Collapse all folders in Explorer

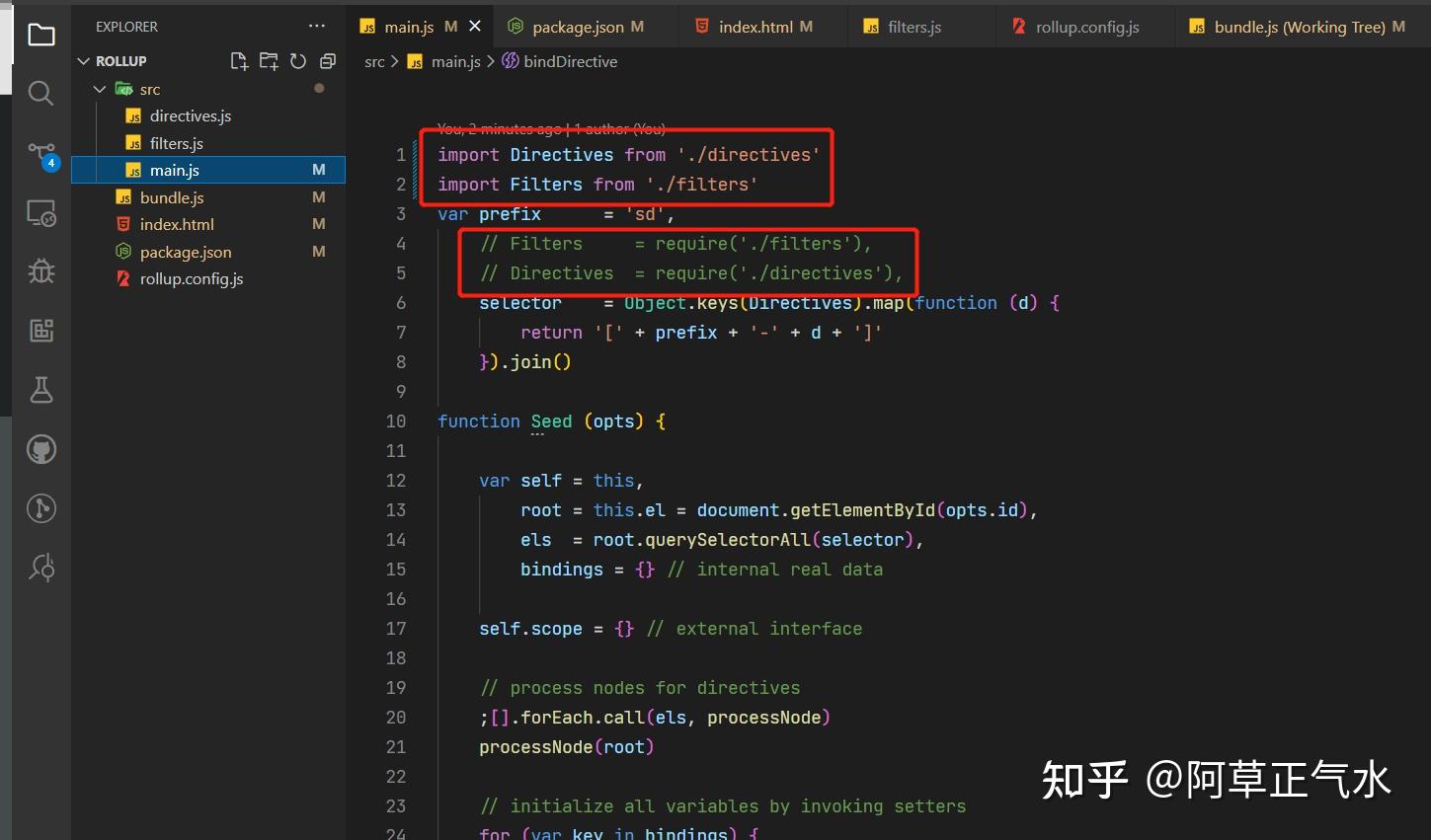click(328, 61)
